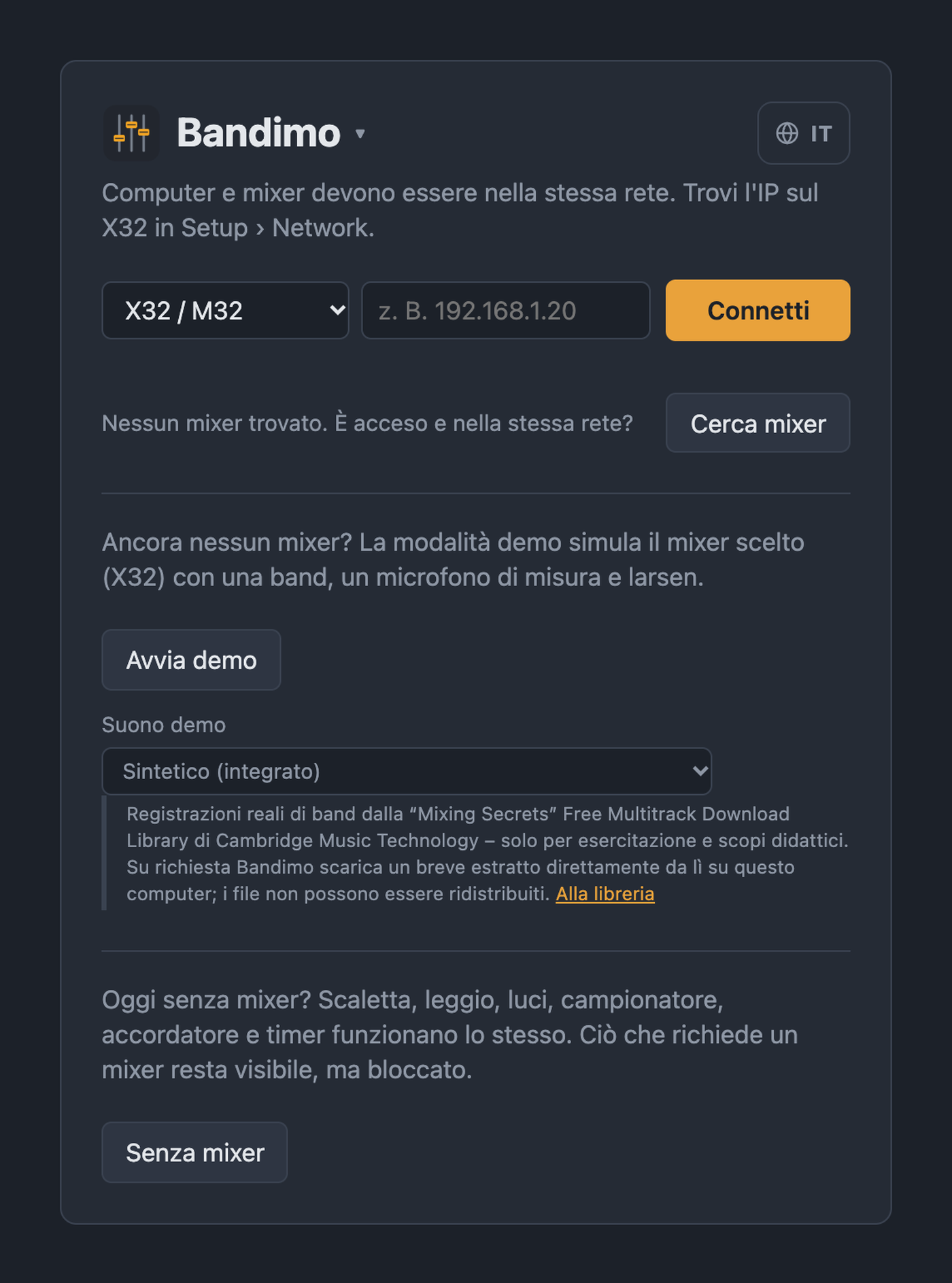Click the Bandimo mixer-faders logo icon
This screenshot has width=952, height=1283.
tap(131, 133)
